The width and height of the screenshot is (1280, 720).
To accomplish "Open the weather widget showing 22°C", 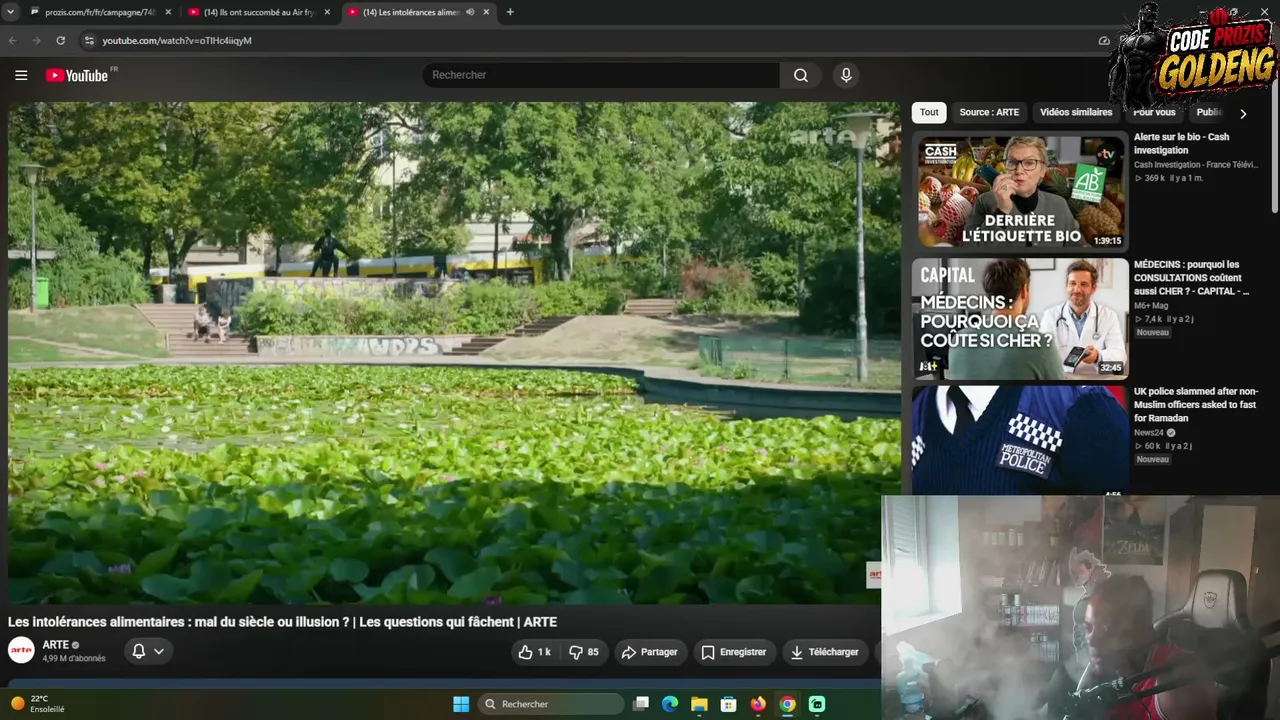I will pyautogui.click(x=39, y=704).
